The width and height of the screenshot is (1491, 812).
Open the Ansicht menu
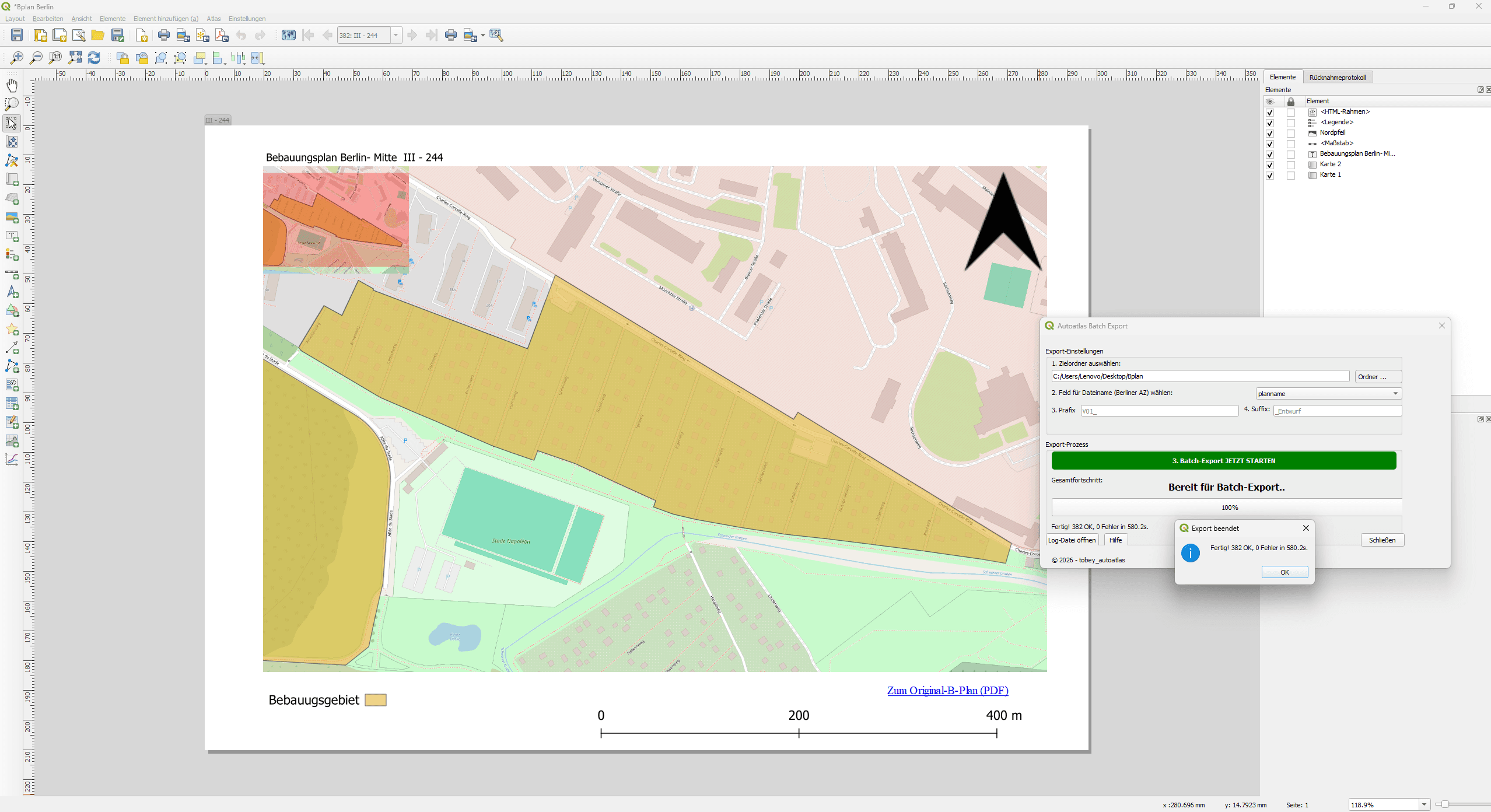(x=82, y=19)
